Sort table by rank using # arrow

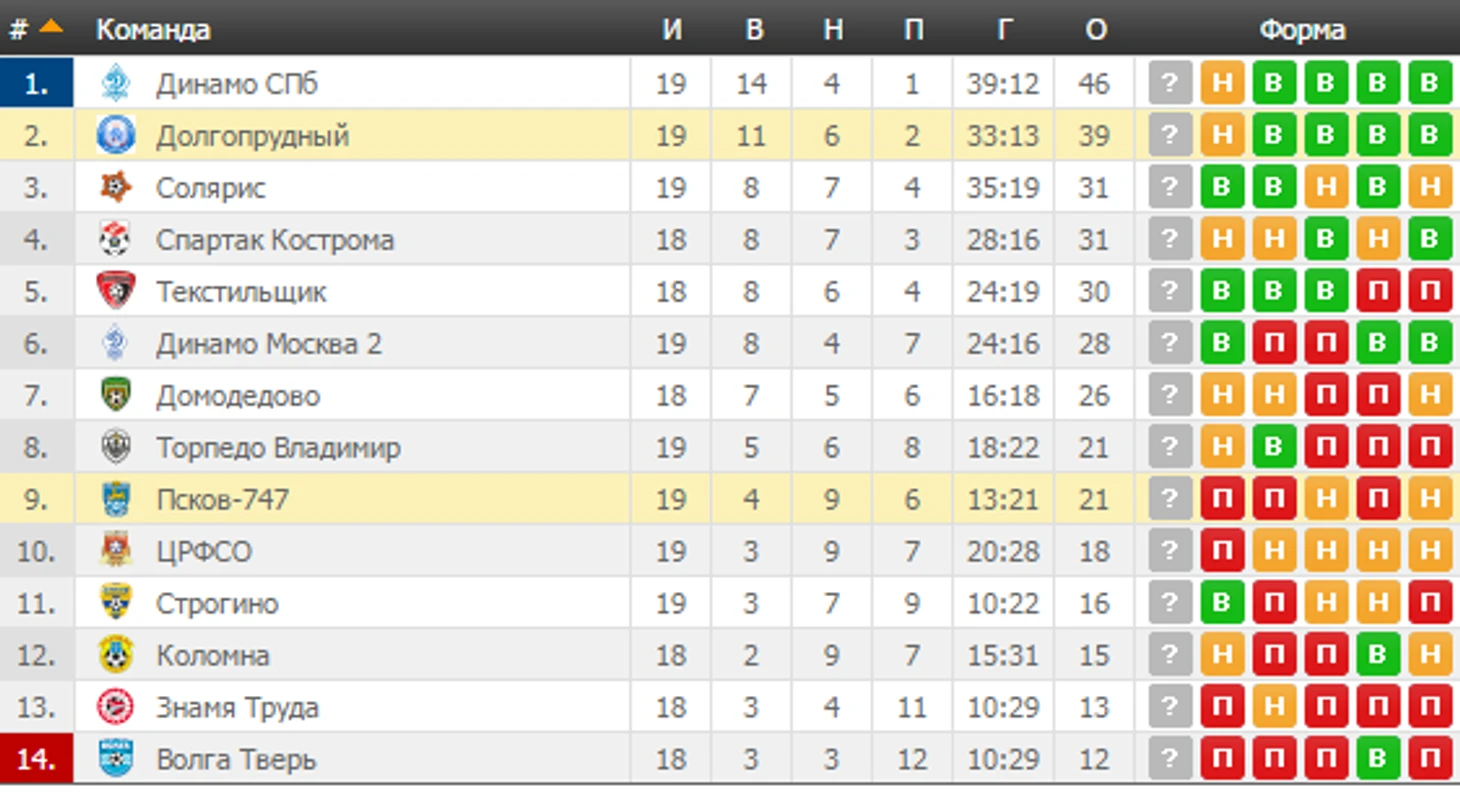(x=51, y=27)
